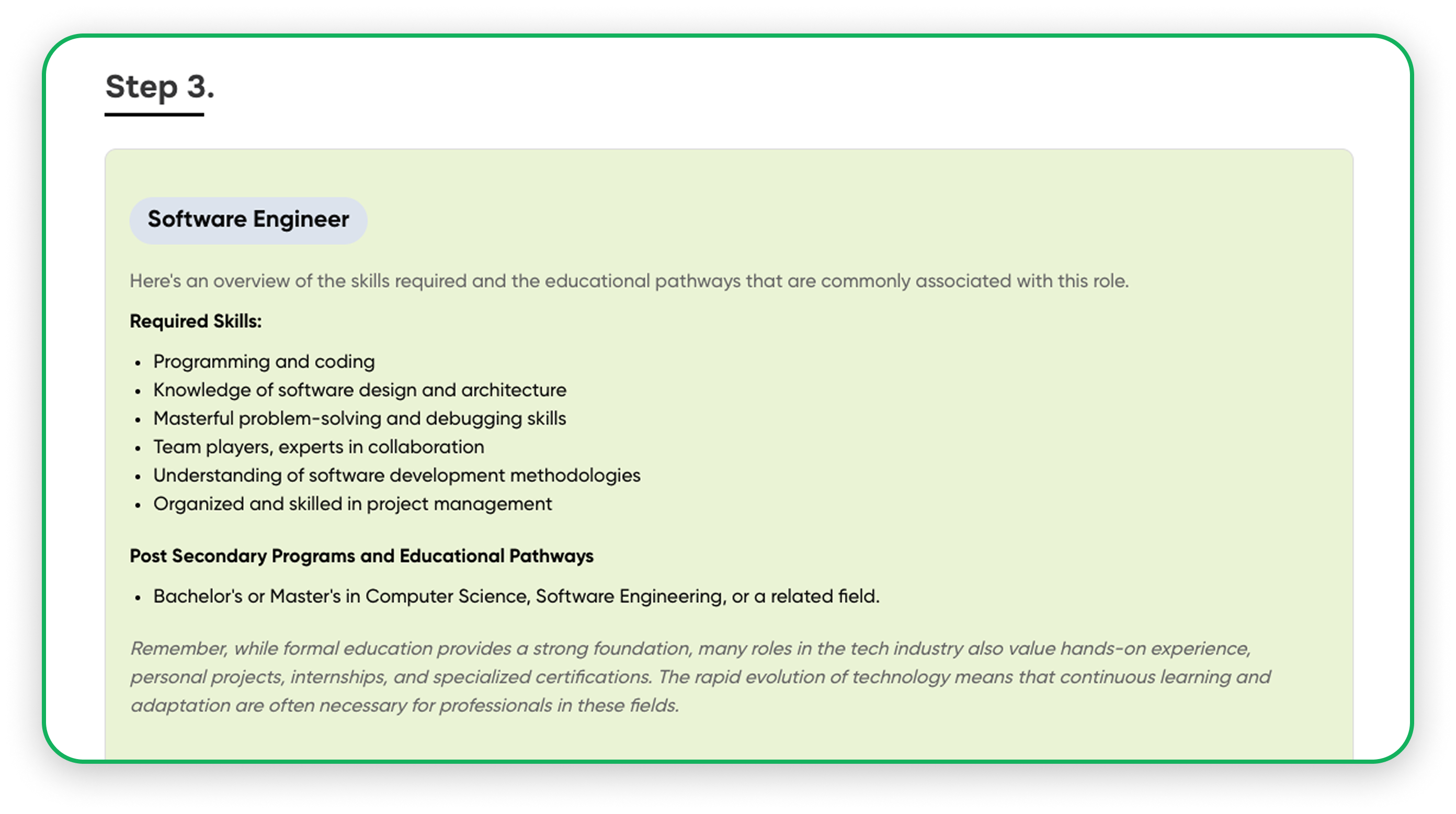
Task: Click the bullet dot before Organized and skilled
Action: pyautogui.click(x=138, y=505)
